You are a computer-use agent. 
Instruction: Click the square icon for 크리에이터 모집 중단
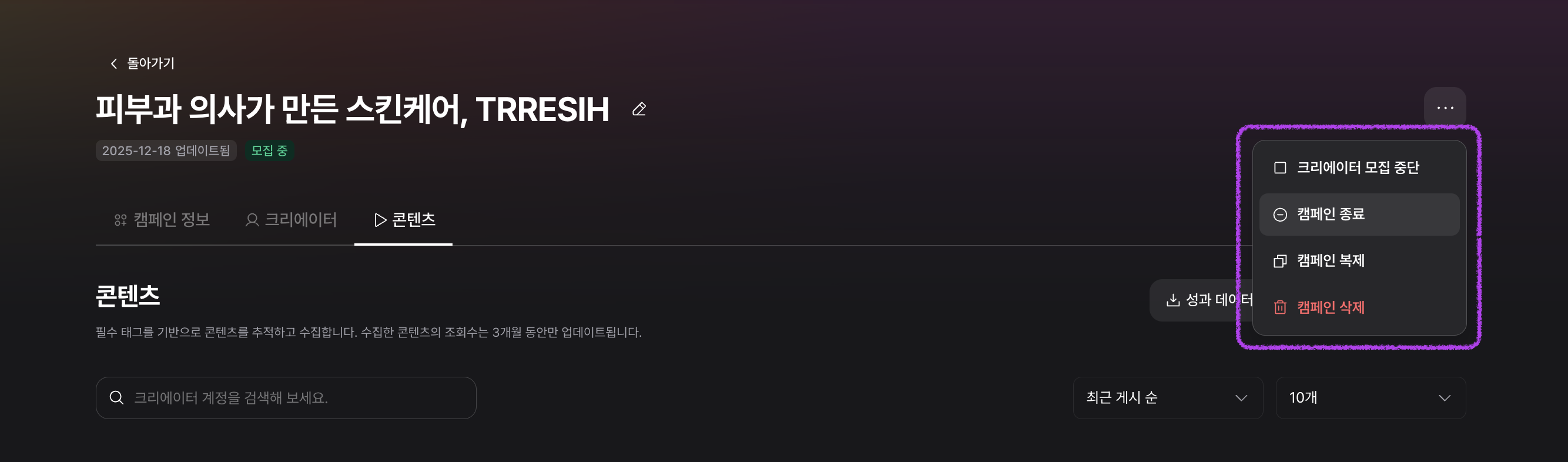1279,168
